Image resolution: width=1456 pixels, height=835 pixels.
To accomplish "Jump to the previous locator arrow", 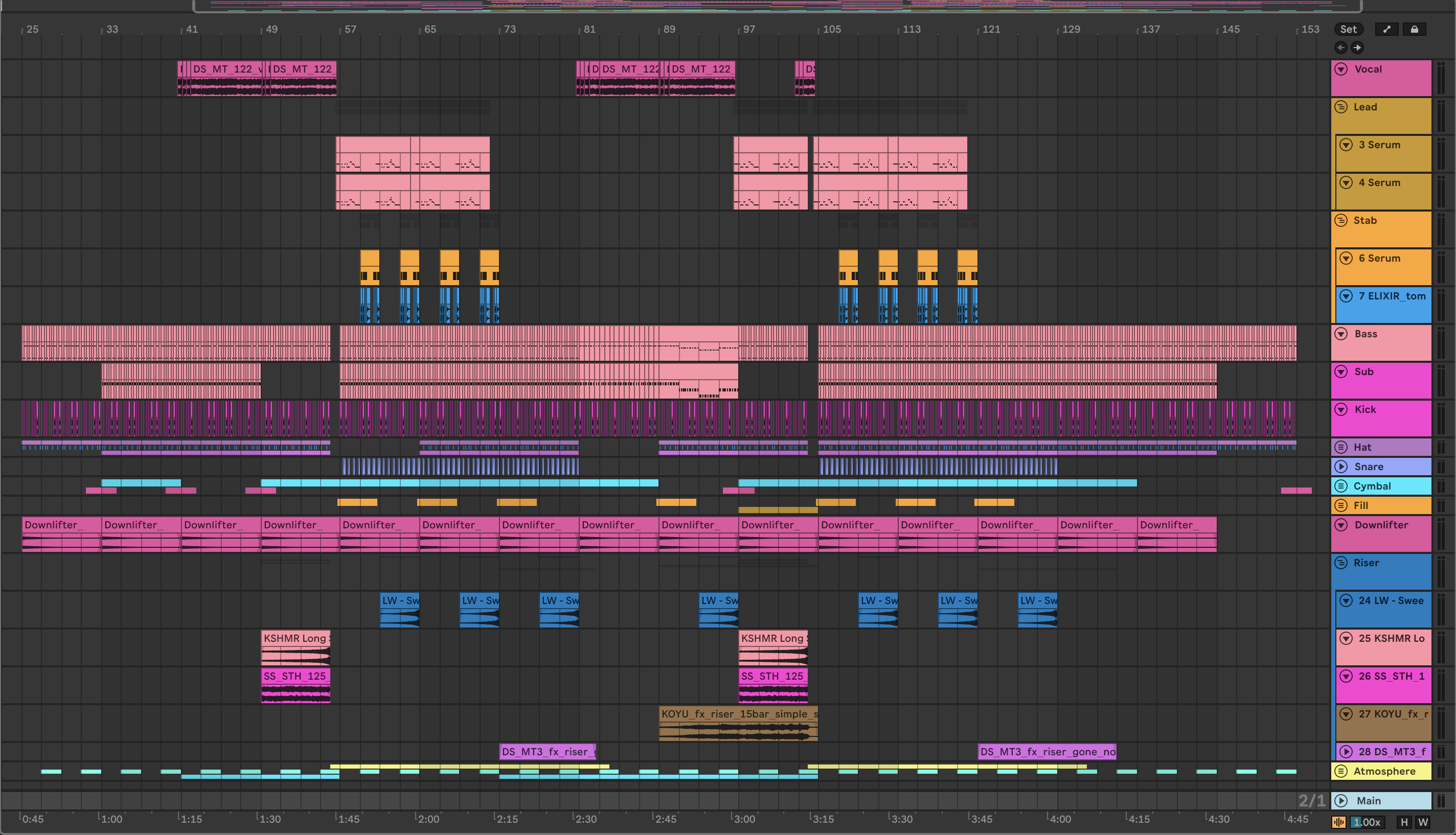I will (x=1340, y=48).
